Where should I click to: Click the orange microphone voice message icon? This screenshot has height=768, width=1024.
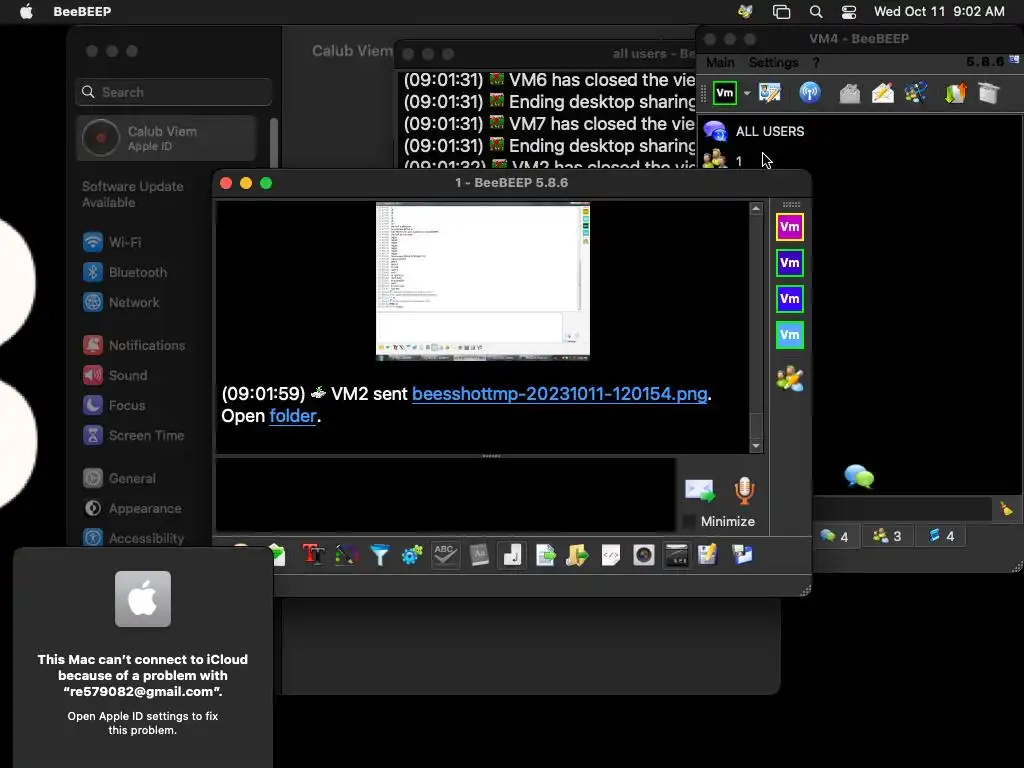pyautogui.click(x=744, y=490)
